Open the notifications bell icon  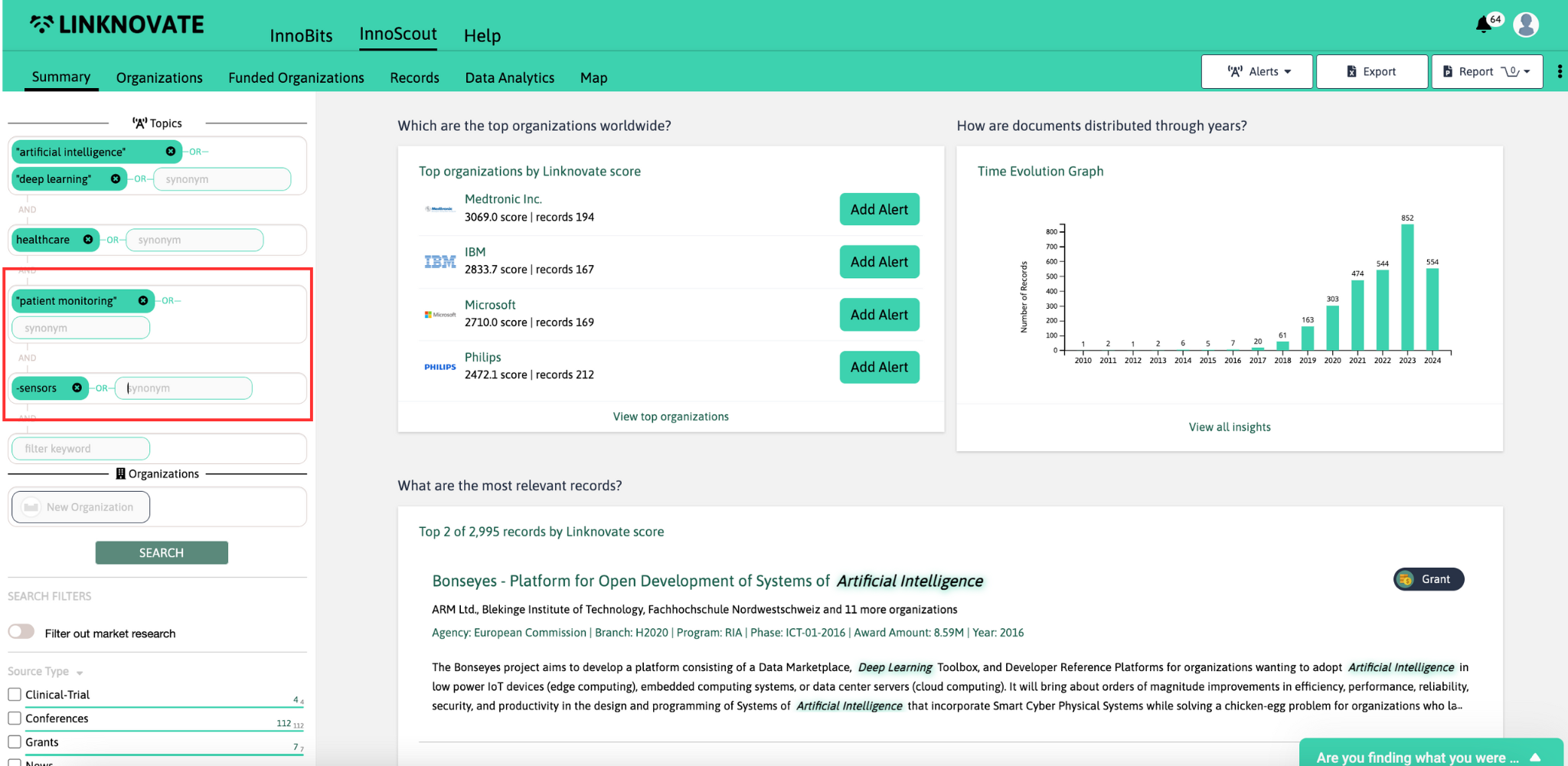coord(1483,25)
